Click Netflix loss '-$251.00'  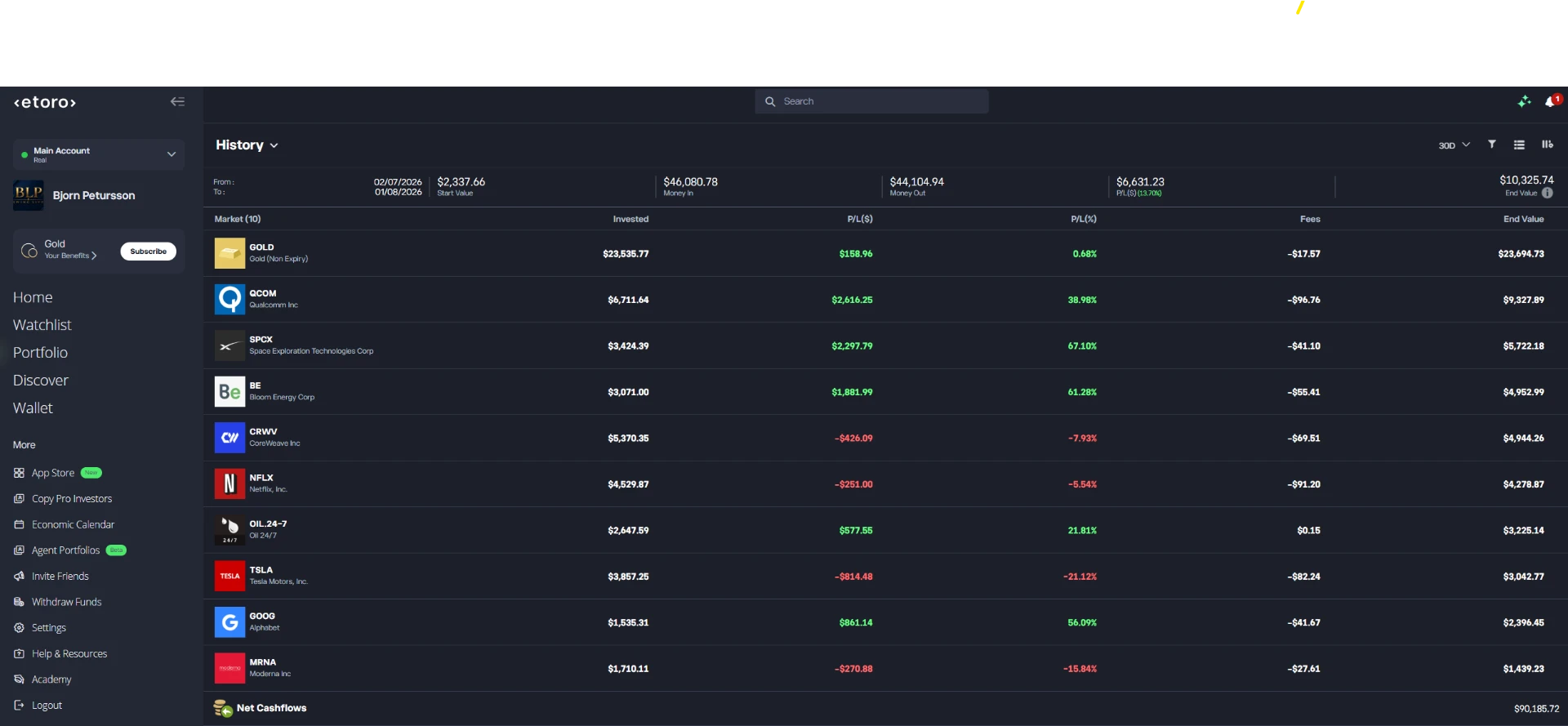tap(853, 484)
